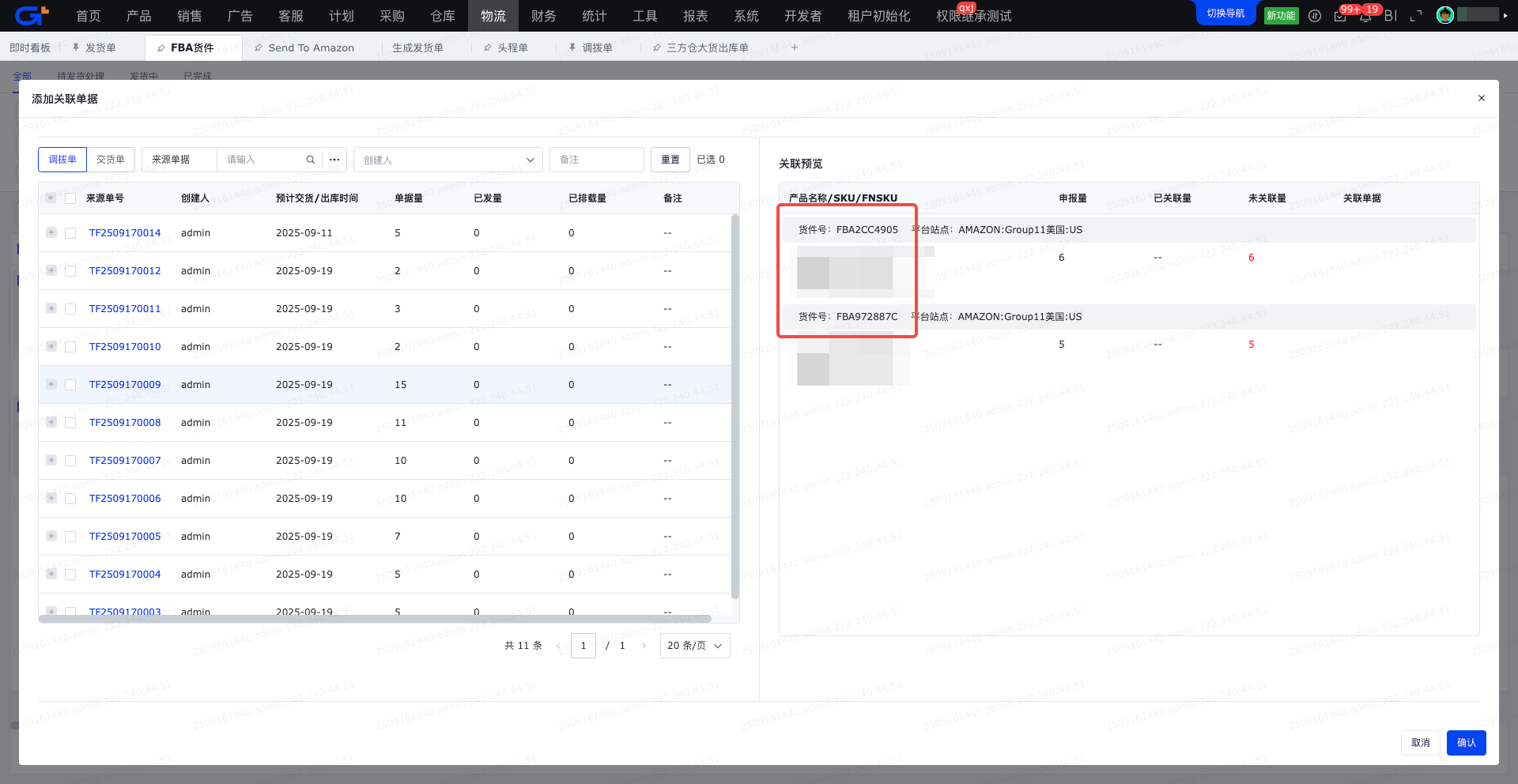Viewport: 1518px width, 784px height.
Task: Click the green 新功能 button
Action: pyautogui.click(x=1281, y=16)
